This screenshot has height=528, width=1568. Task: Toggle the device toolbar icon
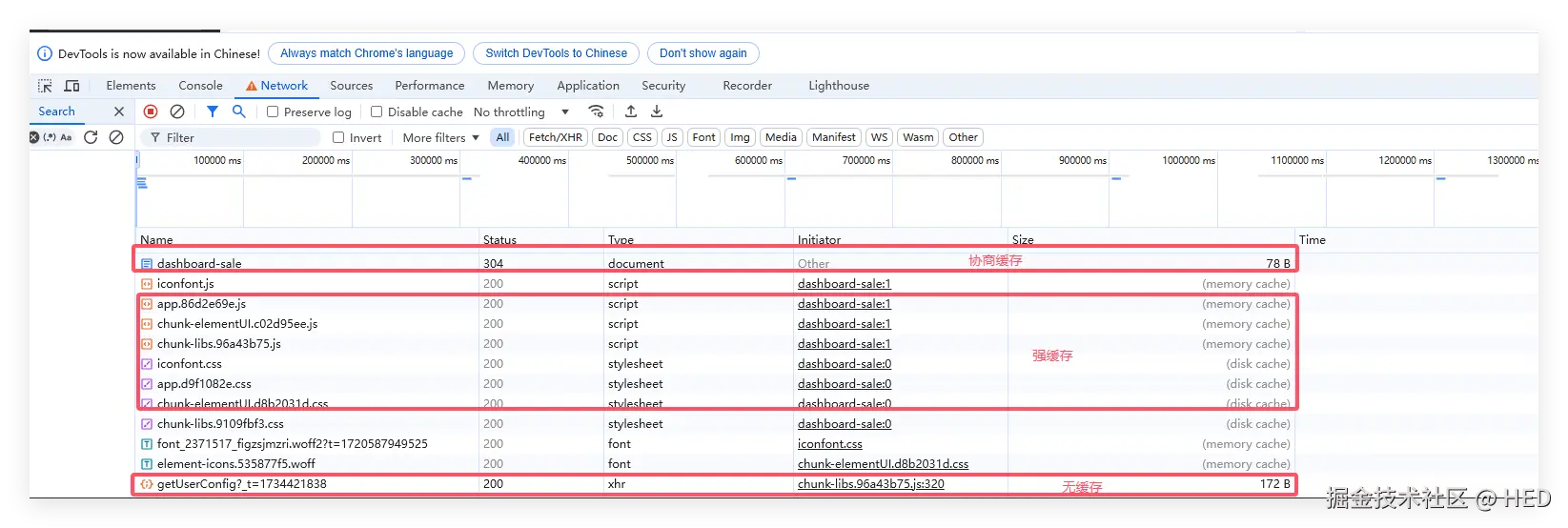click(71, 86)
